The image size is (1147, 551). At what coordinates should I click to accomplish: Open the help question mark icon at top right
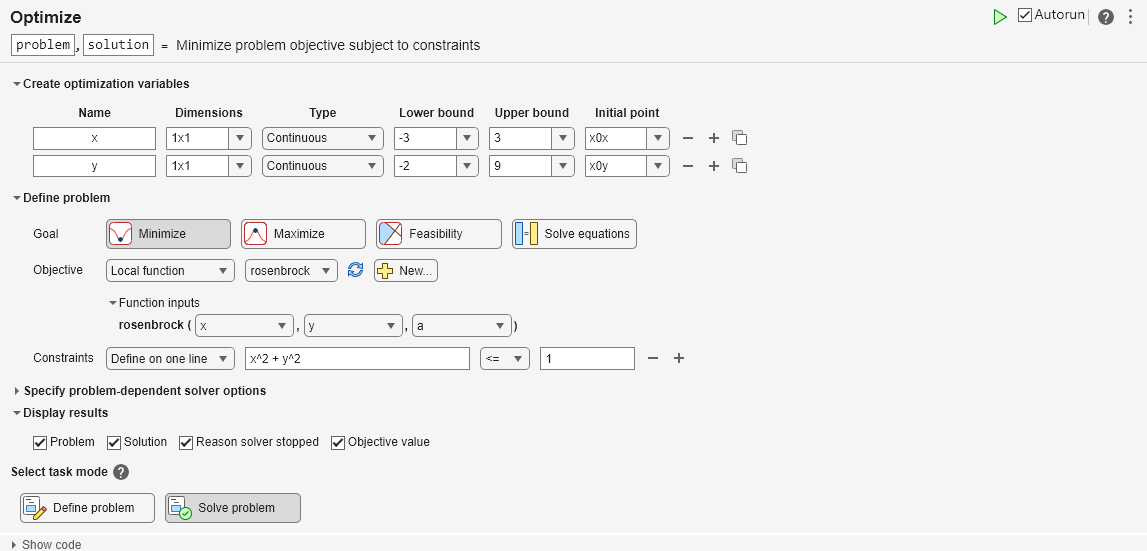(1105, 17)
